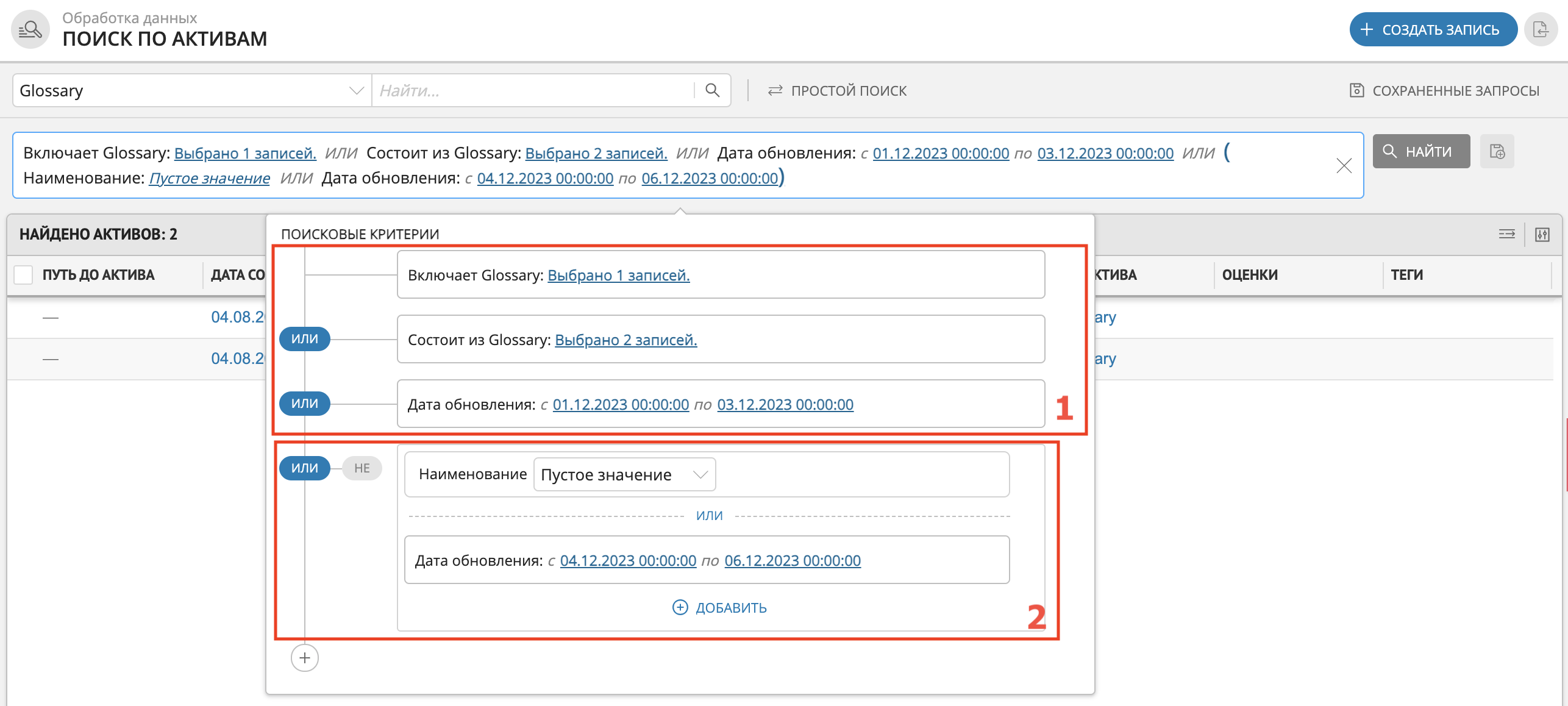The image size is (1568, 706).
Task: Toggle the ИЛИ operator before Состоит из Glossary
Action: (x=305, y=339)
